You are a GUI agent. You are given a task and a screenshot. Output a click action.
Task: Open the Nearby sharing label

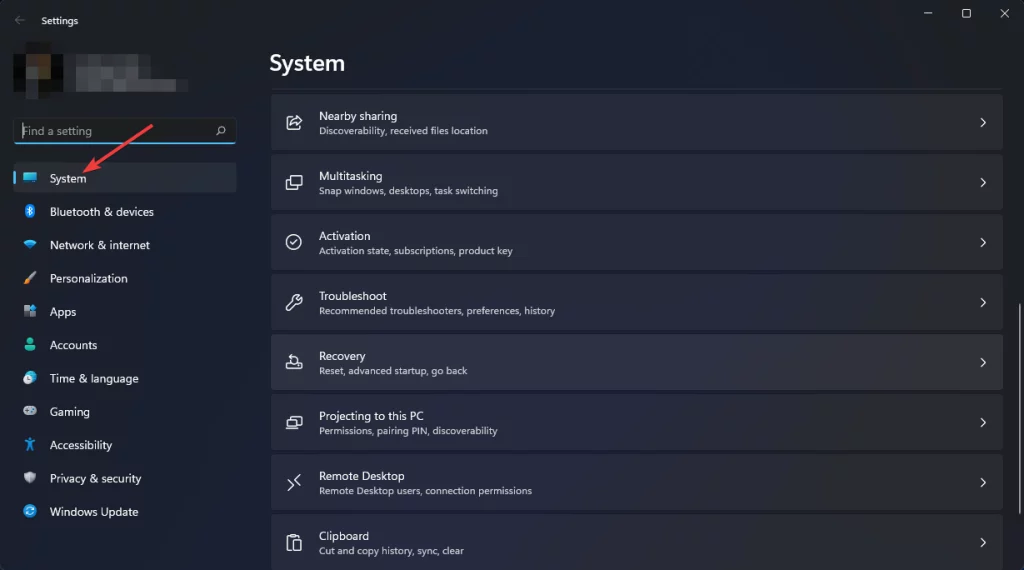(x=358, y=116)
